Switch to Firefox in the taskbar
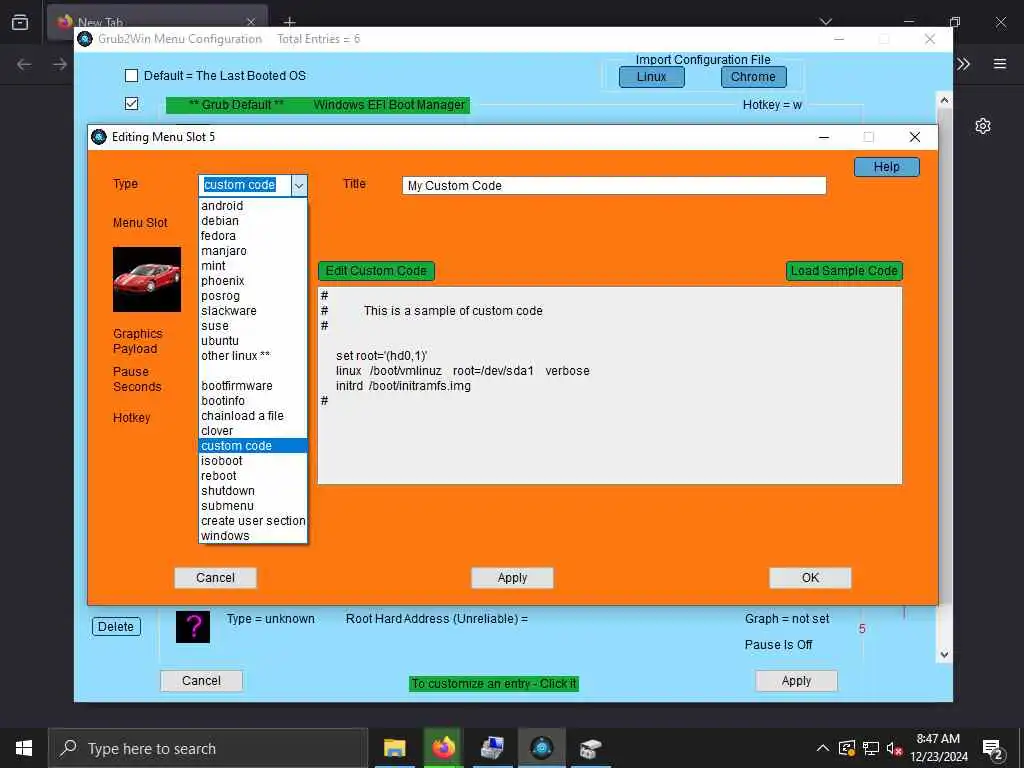 coord(443,748)
